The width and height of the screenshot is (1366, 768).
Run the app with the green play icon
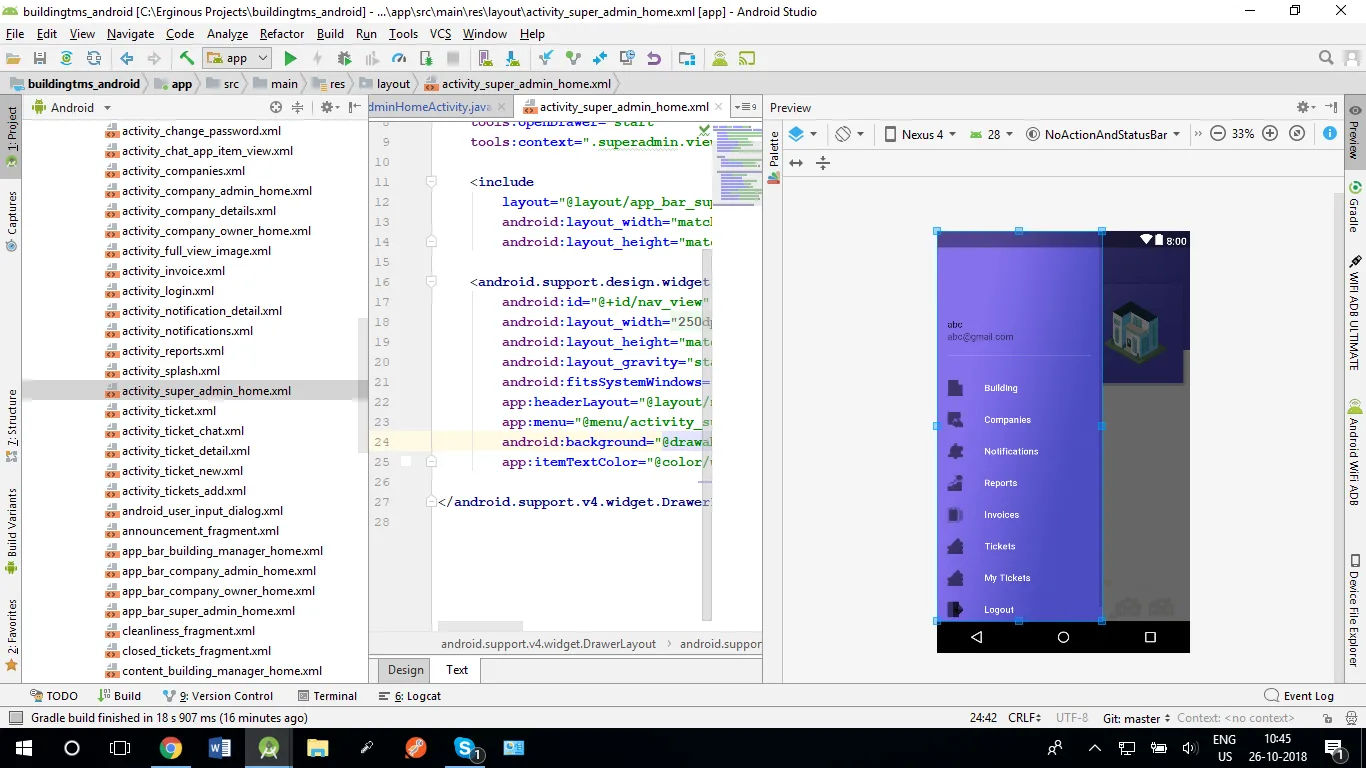pos(290,59)
